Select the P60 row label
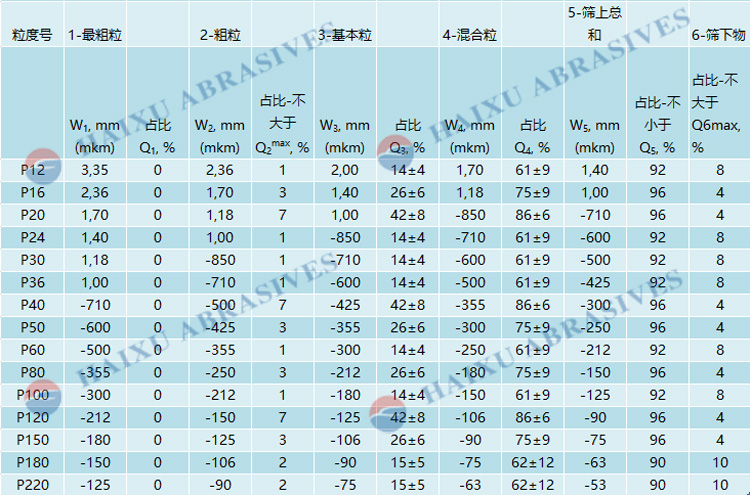 point(32,348)
